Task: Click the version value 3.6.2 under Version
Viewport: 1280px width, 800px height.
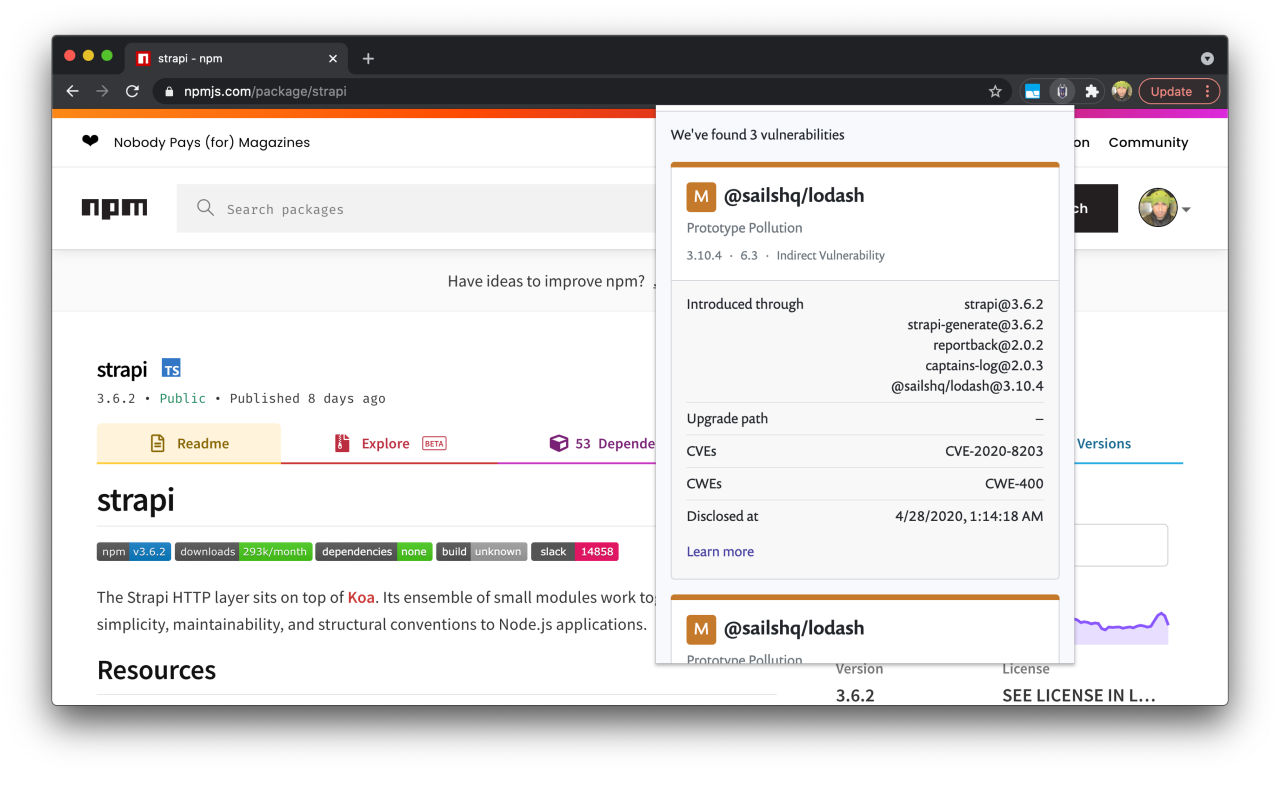Action: click(855, 694)
